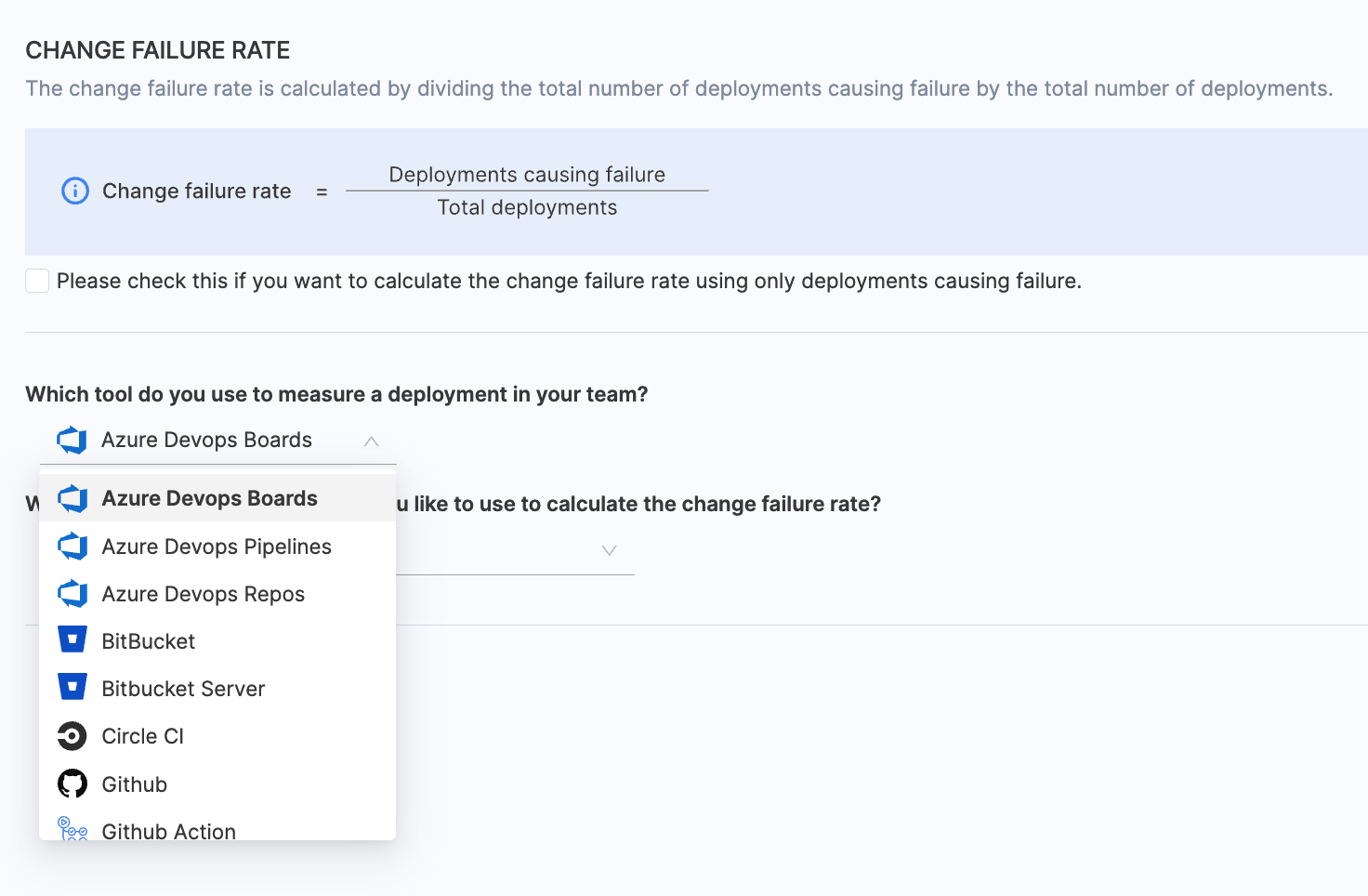Image resolution: width=1368 pixels, height=896 pixels.
Task: Select the BitBucket option
Action: 149,641
